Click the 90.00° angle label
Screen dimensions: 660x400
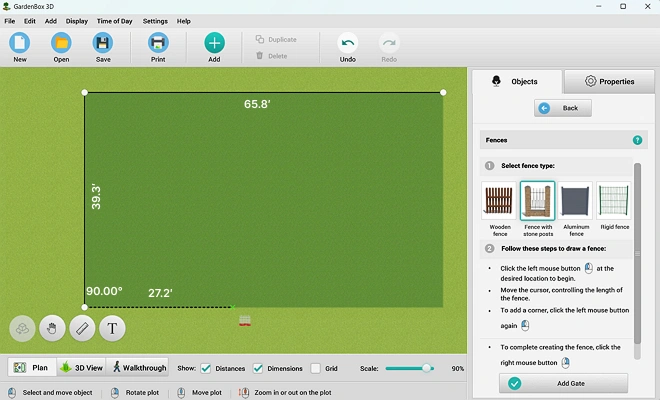pos(104,291)
